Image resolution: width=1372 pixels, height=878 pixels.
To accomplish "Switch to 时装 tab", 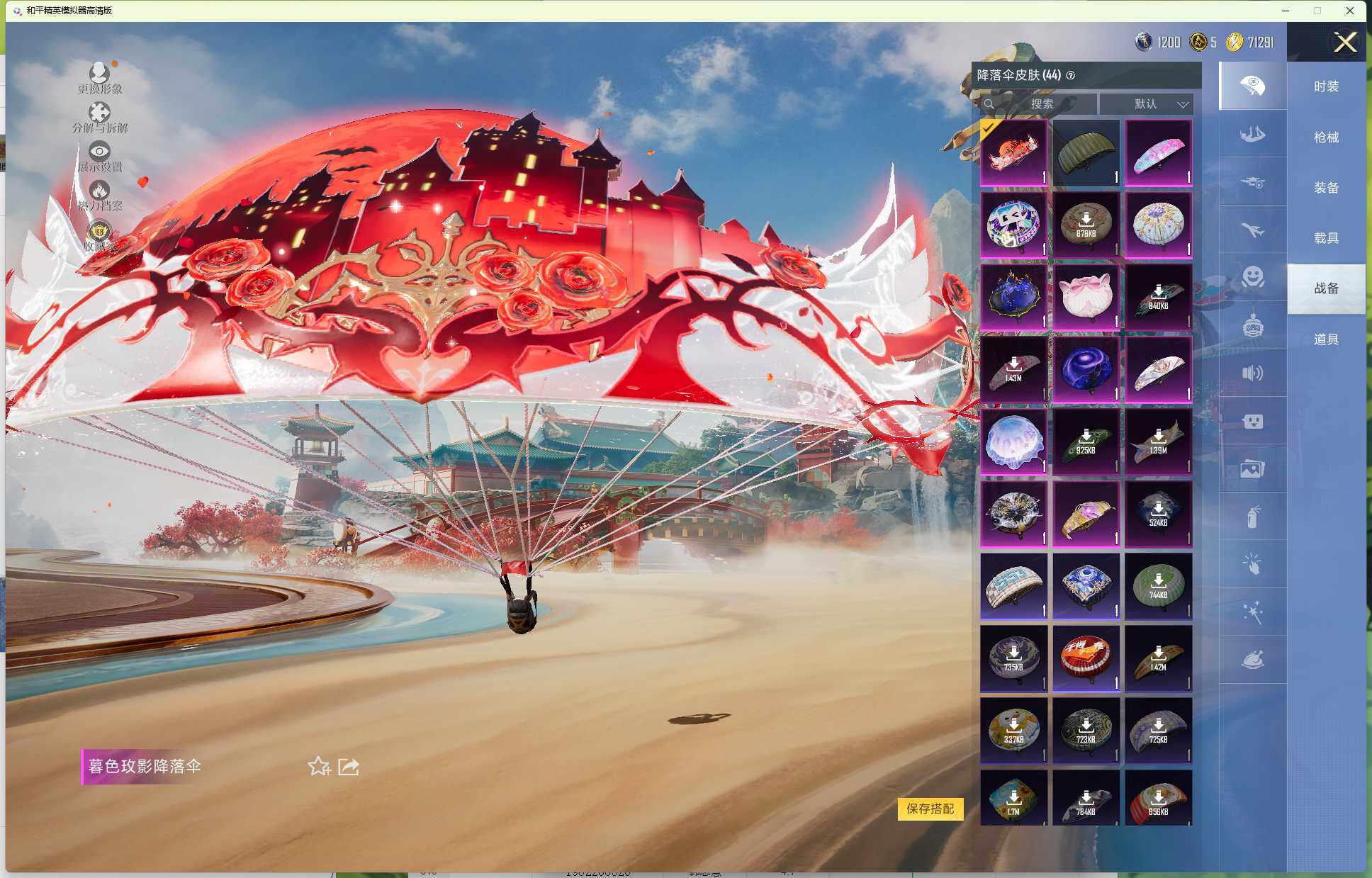I will (x=1326, y=86).
